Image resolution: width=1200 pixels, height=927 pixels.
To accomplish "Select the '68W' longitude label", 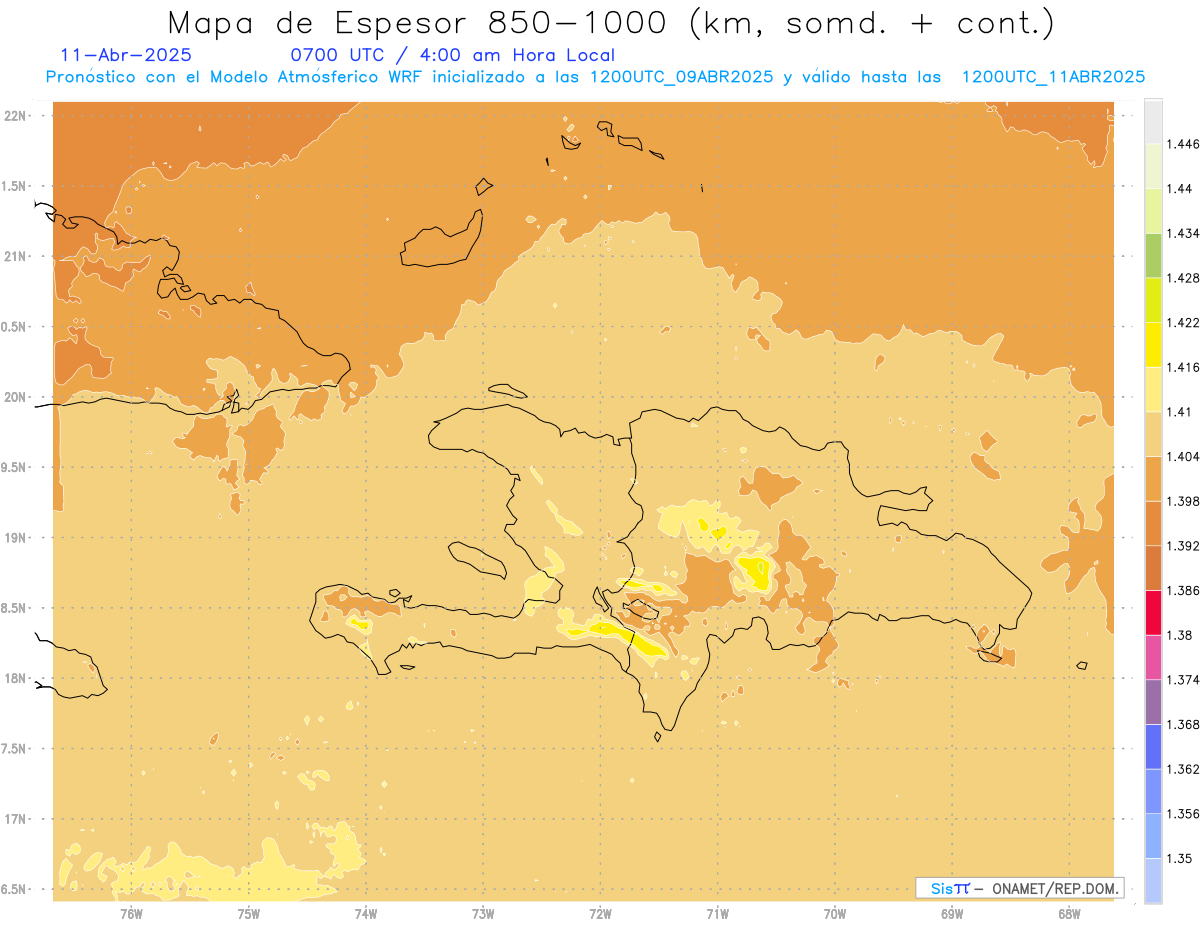I will click(x=1069, y=914).
